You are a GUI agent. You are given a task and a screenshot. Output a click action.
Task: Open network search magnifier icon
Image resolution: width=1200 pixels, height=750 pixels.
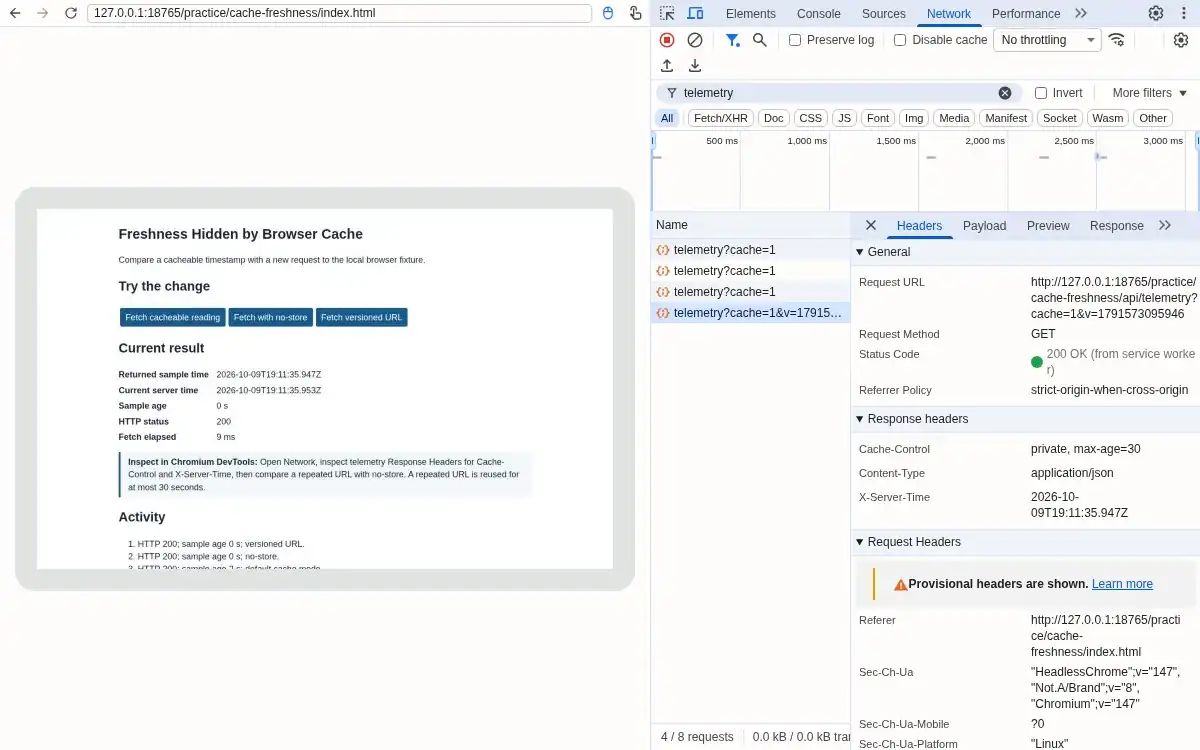point(760,40)
